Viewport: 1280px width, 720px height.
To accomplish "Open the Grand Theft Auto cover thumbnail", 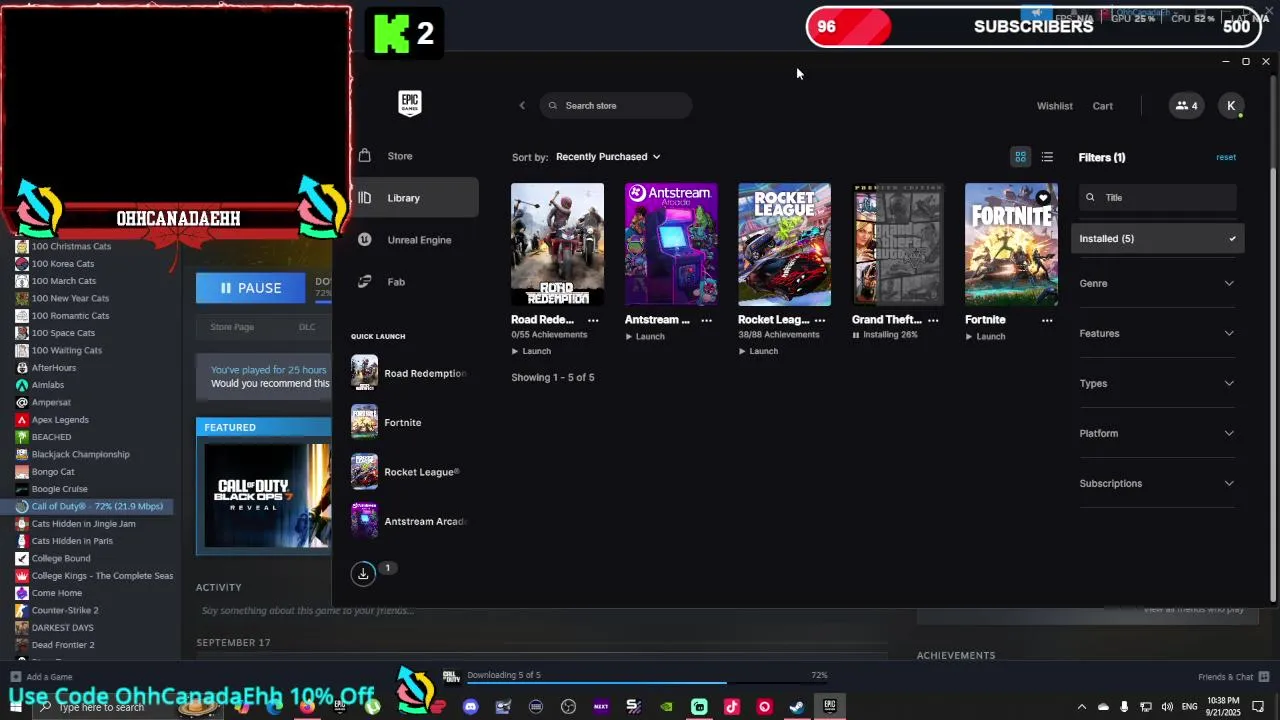I will click(898, 244).
